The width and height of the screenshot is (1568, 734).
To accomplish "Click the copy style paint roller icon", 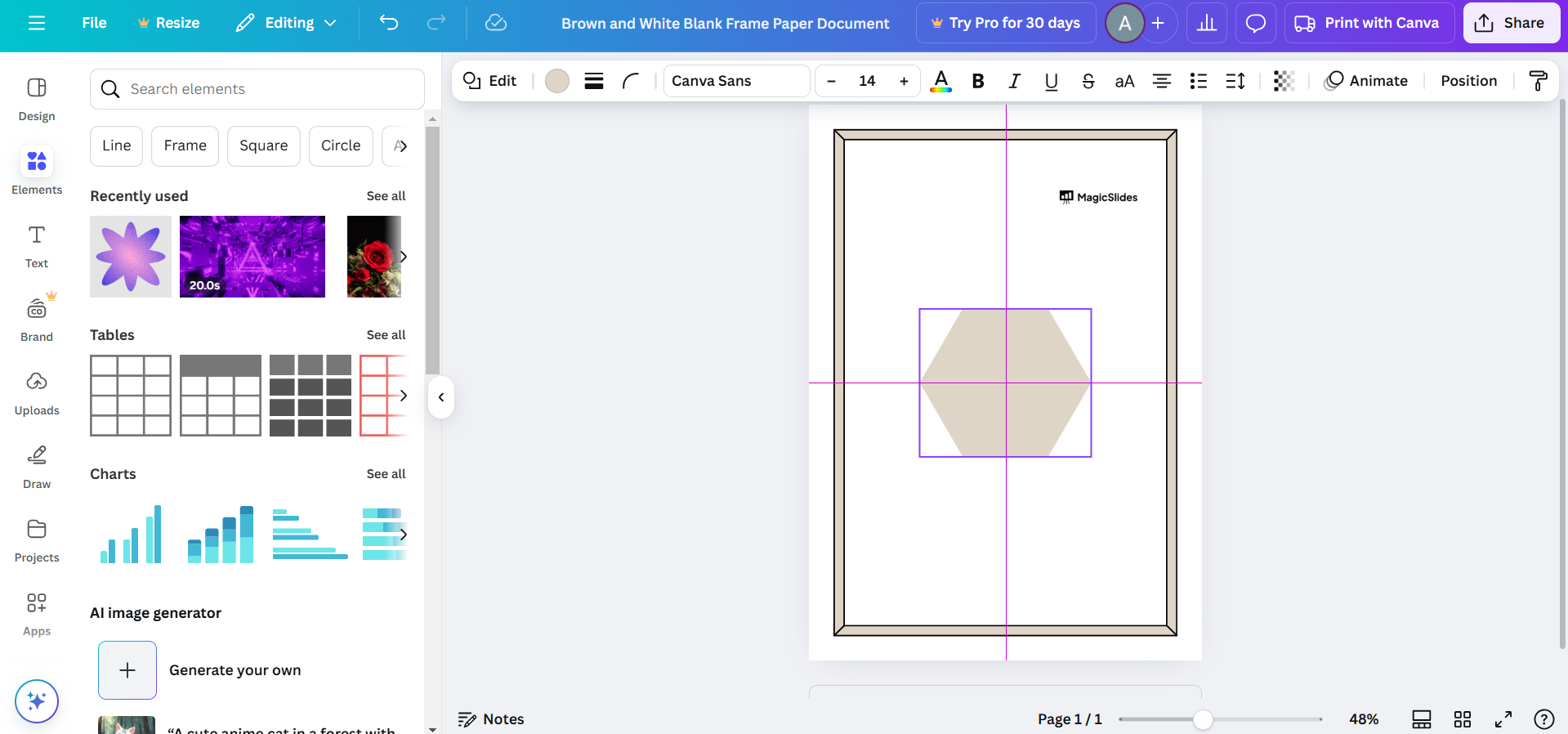I will [x=1538, y=81].
